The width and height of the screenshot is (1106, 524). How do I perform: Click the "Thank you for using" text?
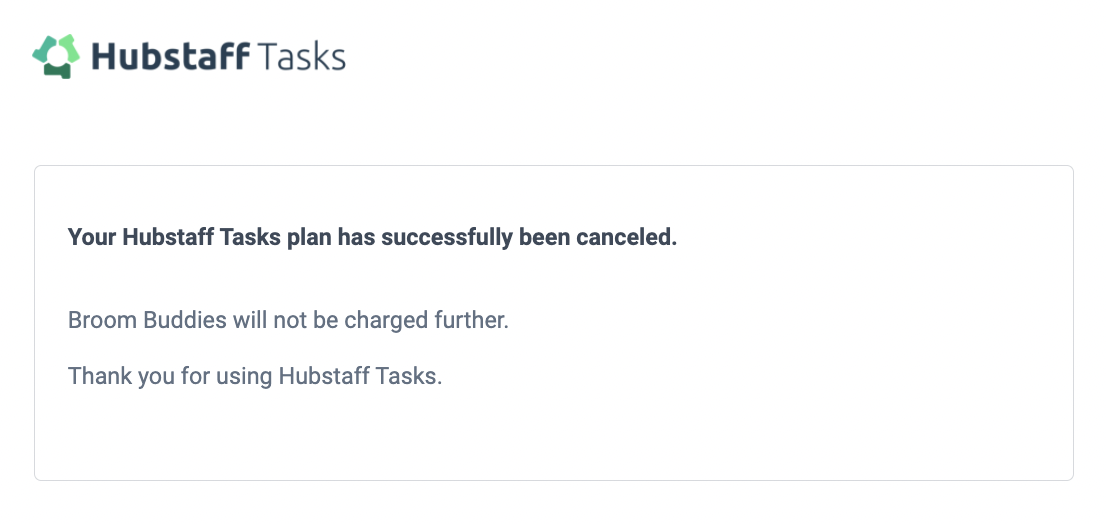pyautogui.click(x=170, y=377)
